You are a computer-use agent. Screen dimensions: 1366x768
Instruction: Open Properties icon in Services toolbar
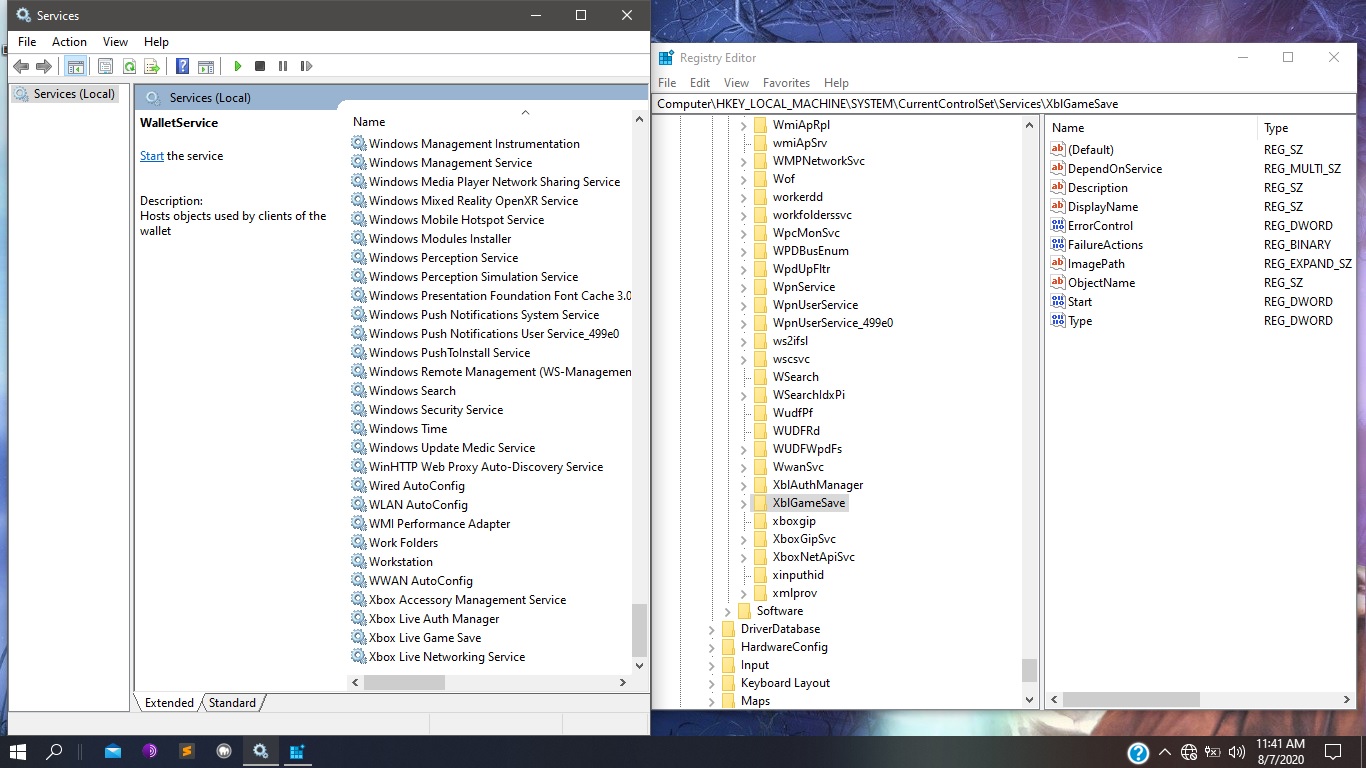105,66
